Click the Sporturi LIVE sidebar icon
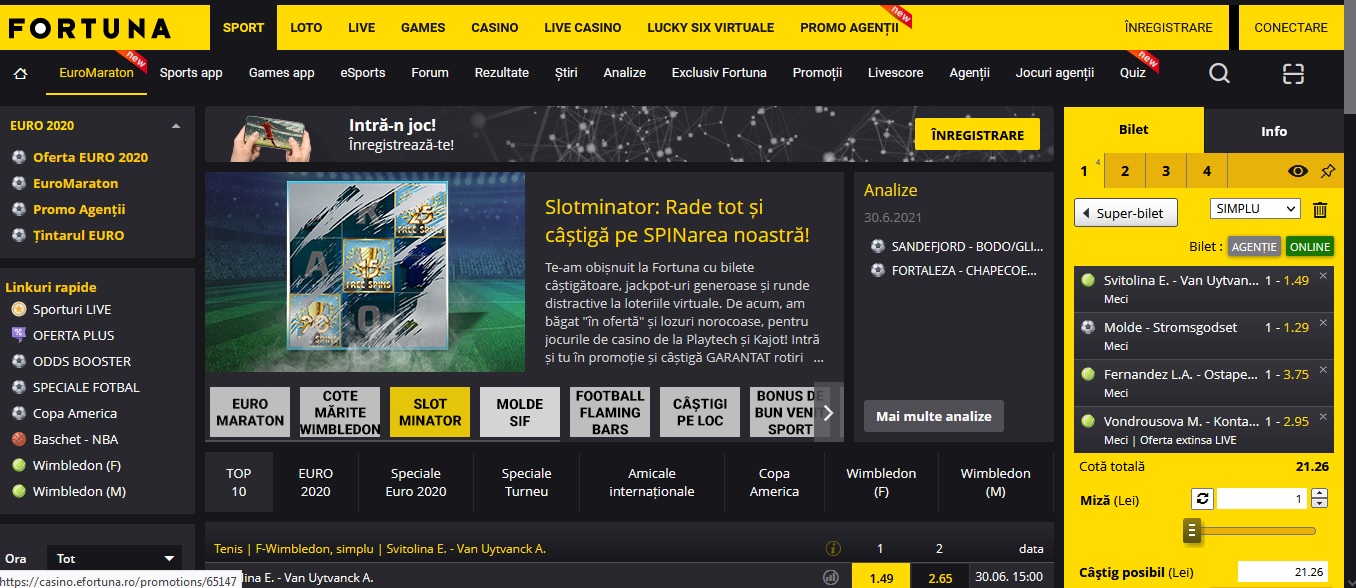This screenshot has width=1356, height=588. 18,309
